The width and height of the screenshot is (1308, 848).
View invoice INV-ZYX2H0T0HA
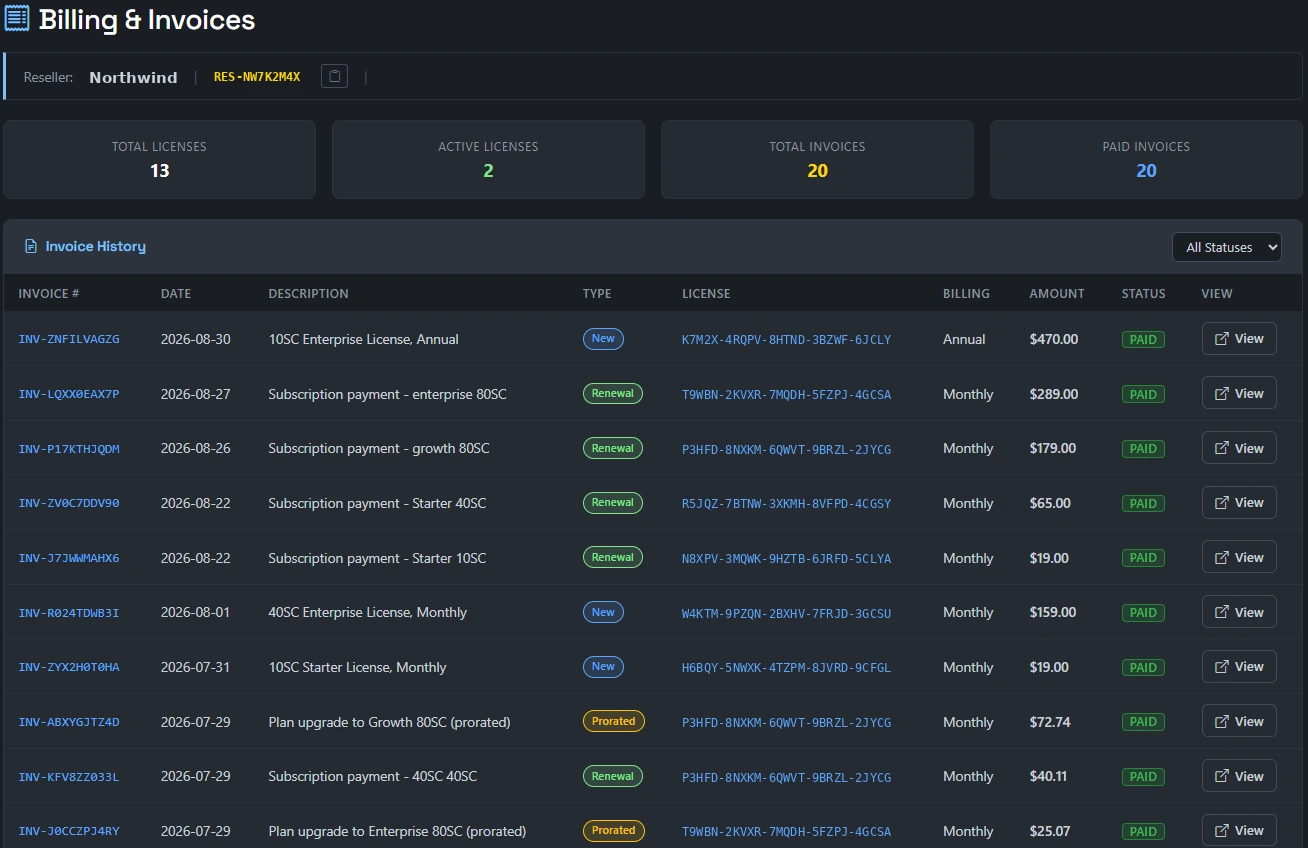click(1239, 667)
